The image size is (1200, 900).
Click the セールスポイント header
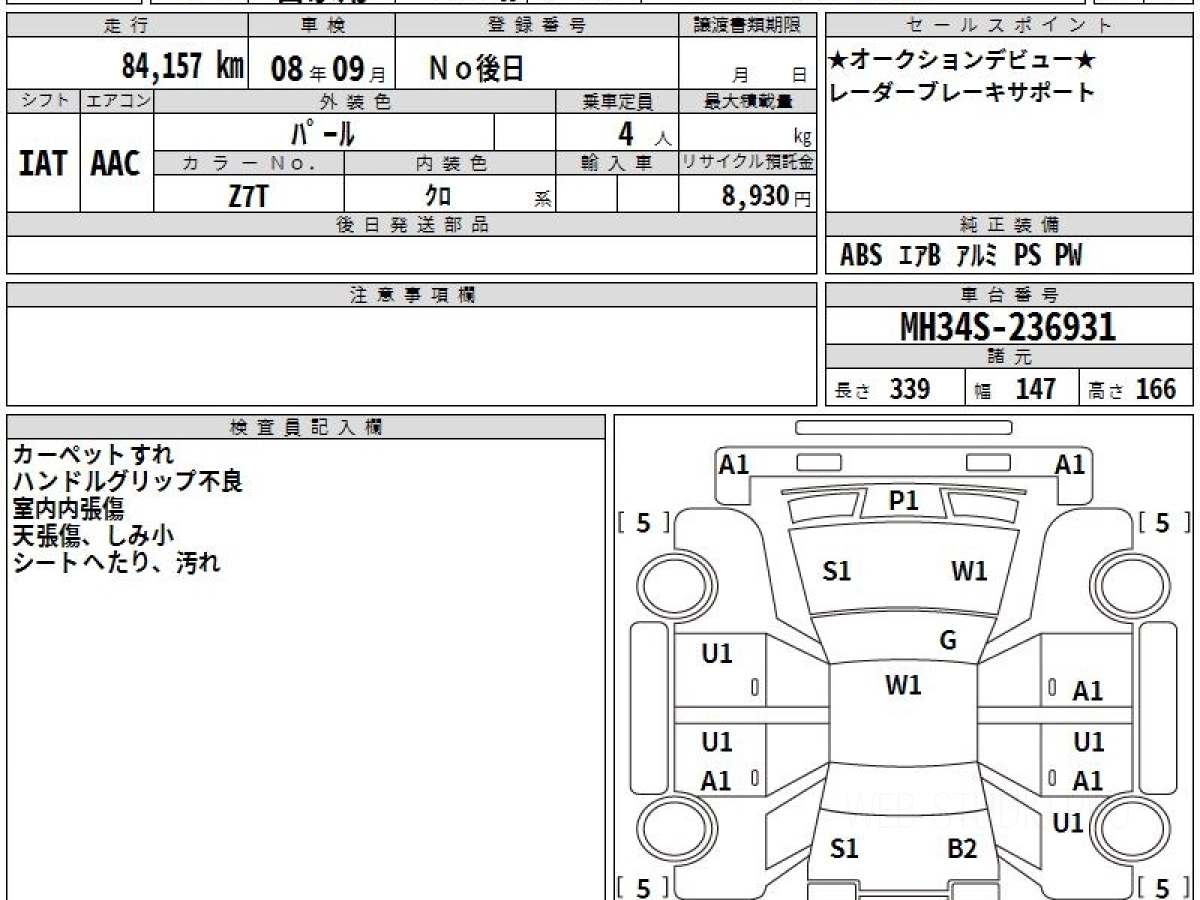click(x=1009, y=26)
